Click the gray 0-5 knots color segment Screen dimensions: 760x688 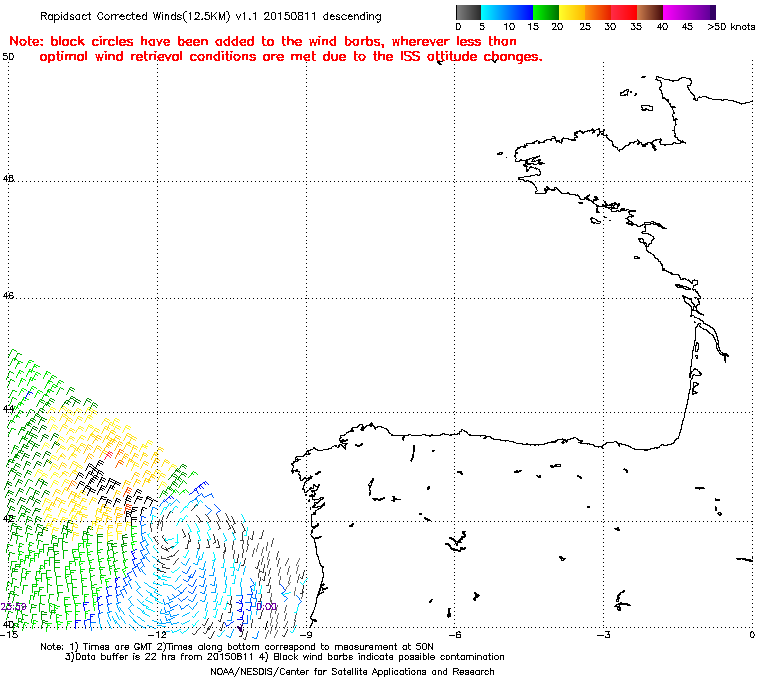pyautogui.click(x=469, y=12)
